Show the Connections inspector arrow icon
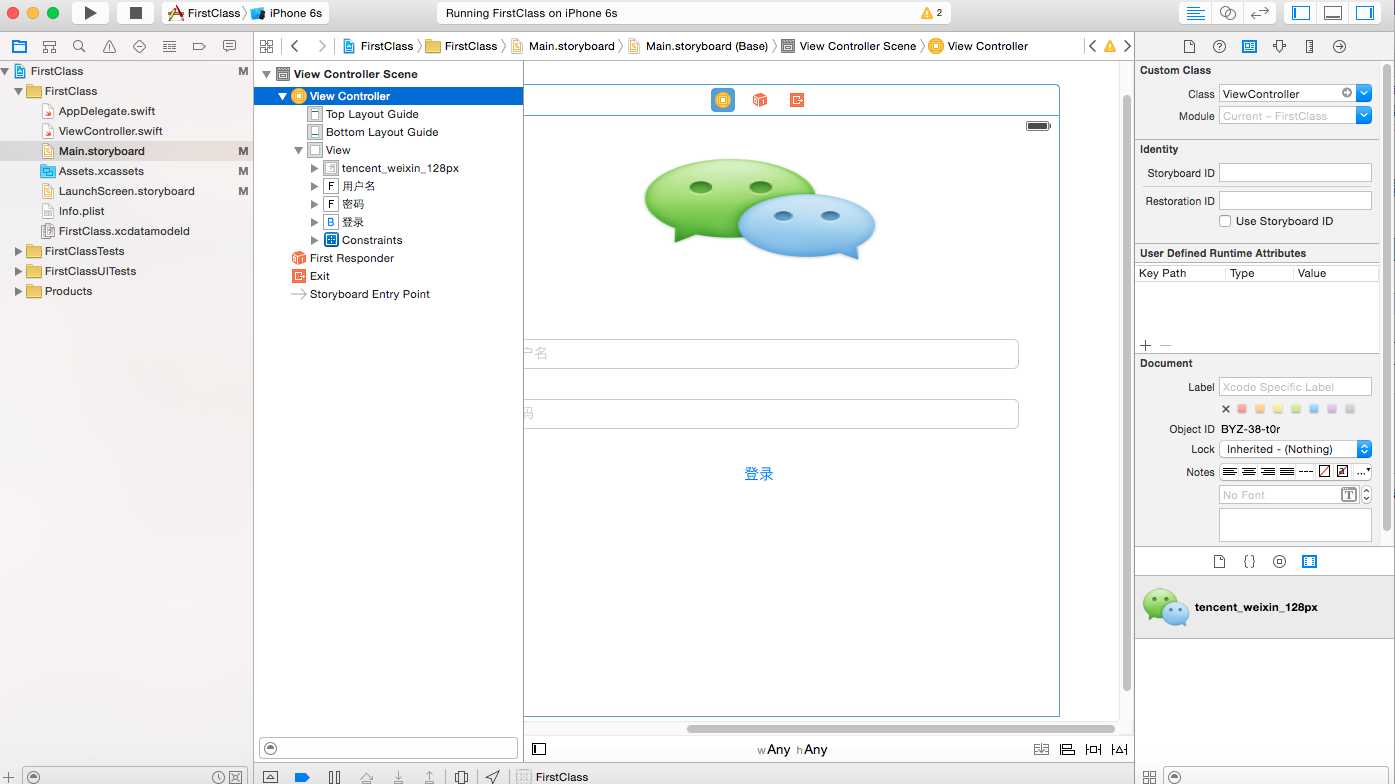 [x=1339, y=46]
